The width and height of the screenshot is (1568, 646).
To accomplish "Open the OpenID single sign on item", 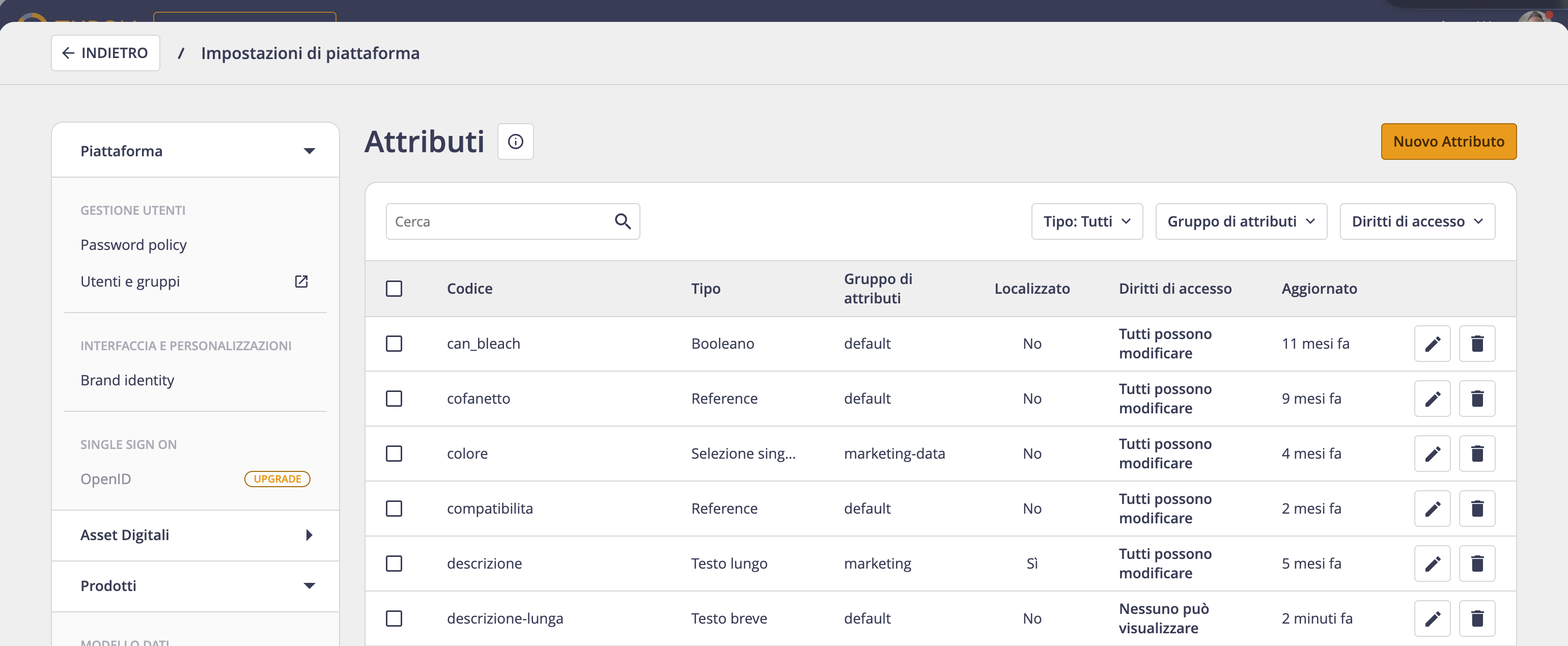I will [105, 479].
